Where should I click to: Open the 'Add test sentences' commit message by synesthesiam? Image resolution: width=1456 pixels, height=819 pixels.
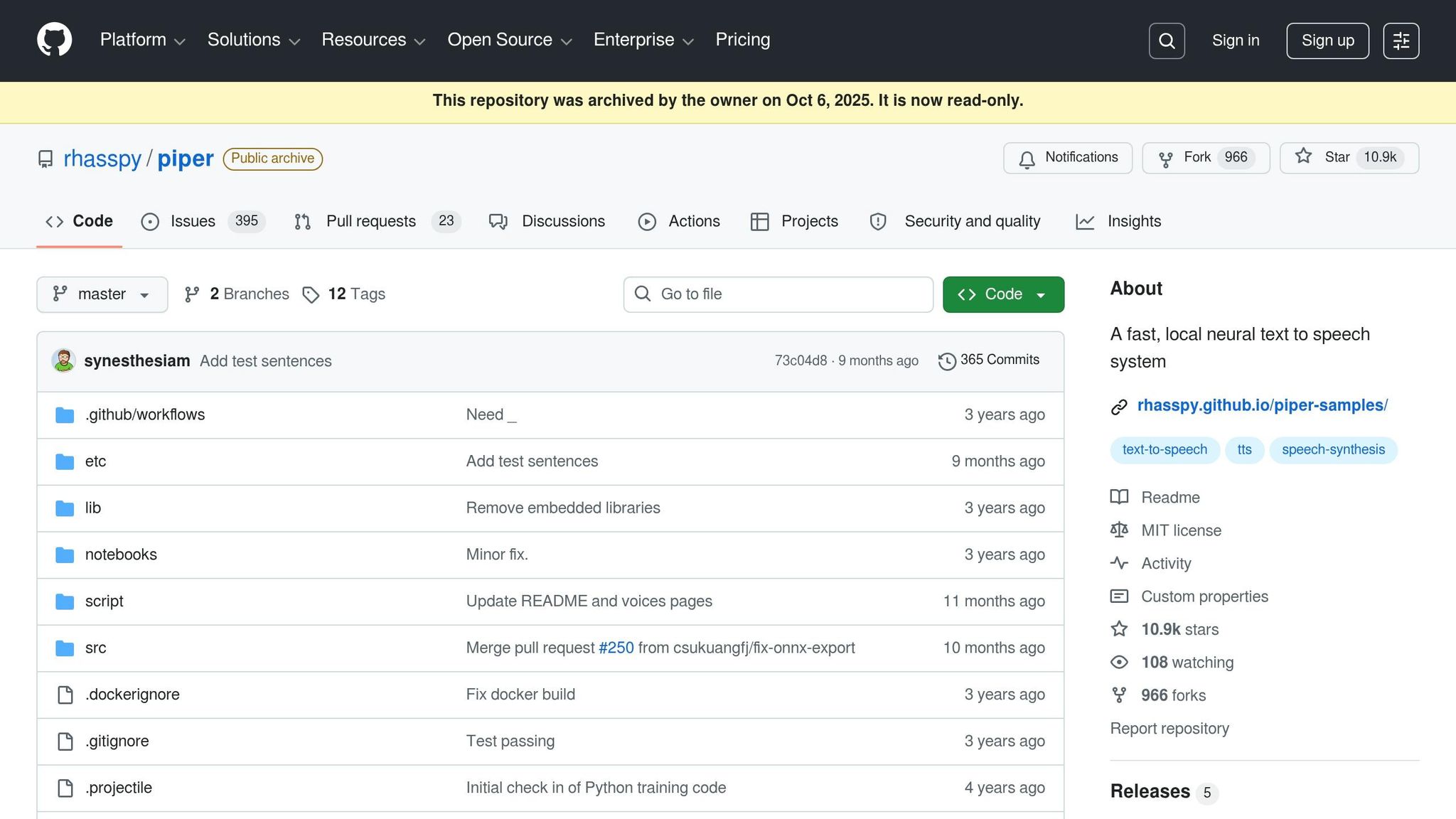click(x=266, y=361)
